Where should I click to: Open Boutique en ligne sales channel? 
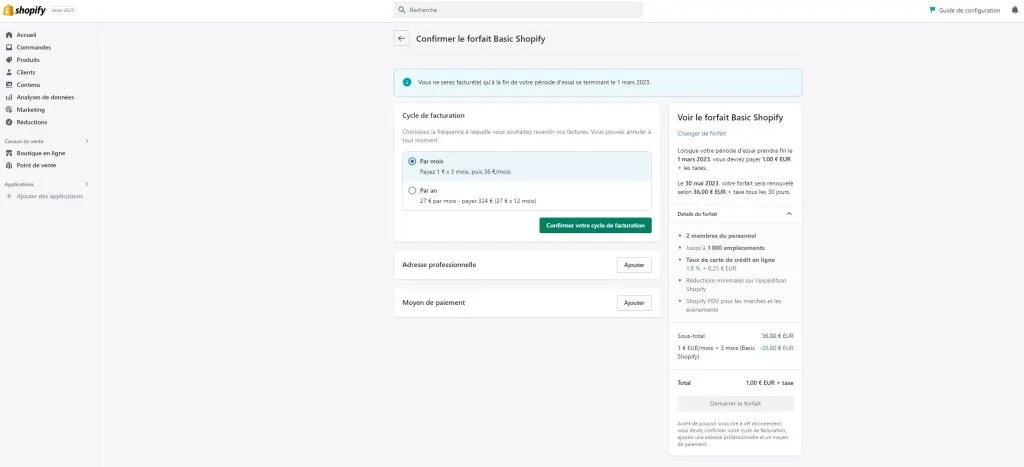coord(40,153)
